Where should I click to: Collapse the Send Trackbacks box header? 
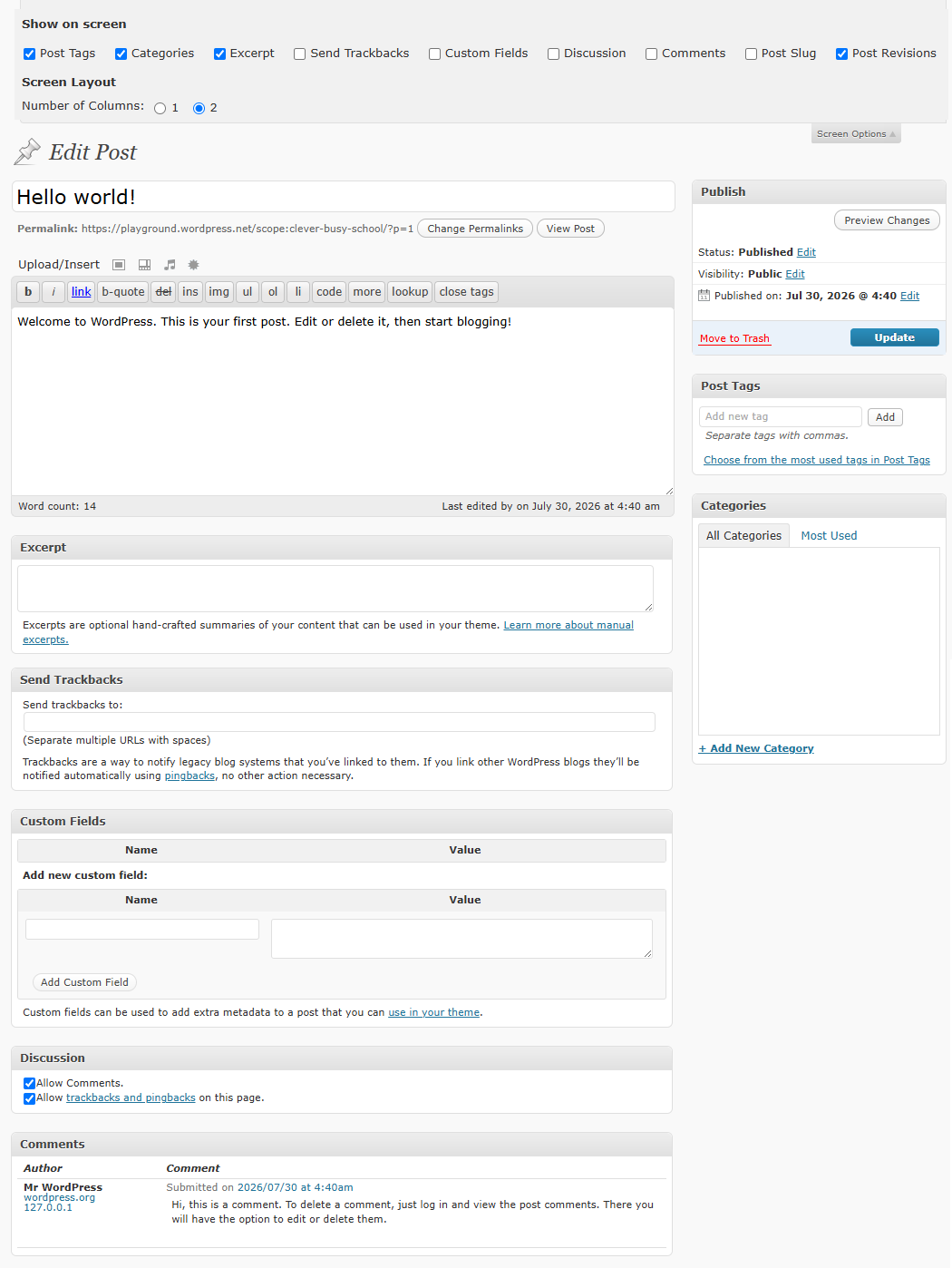(342, 679)
